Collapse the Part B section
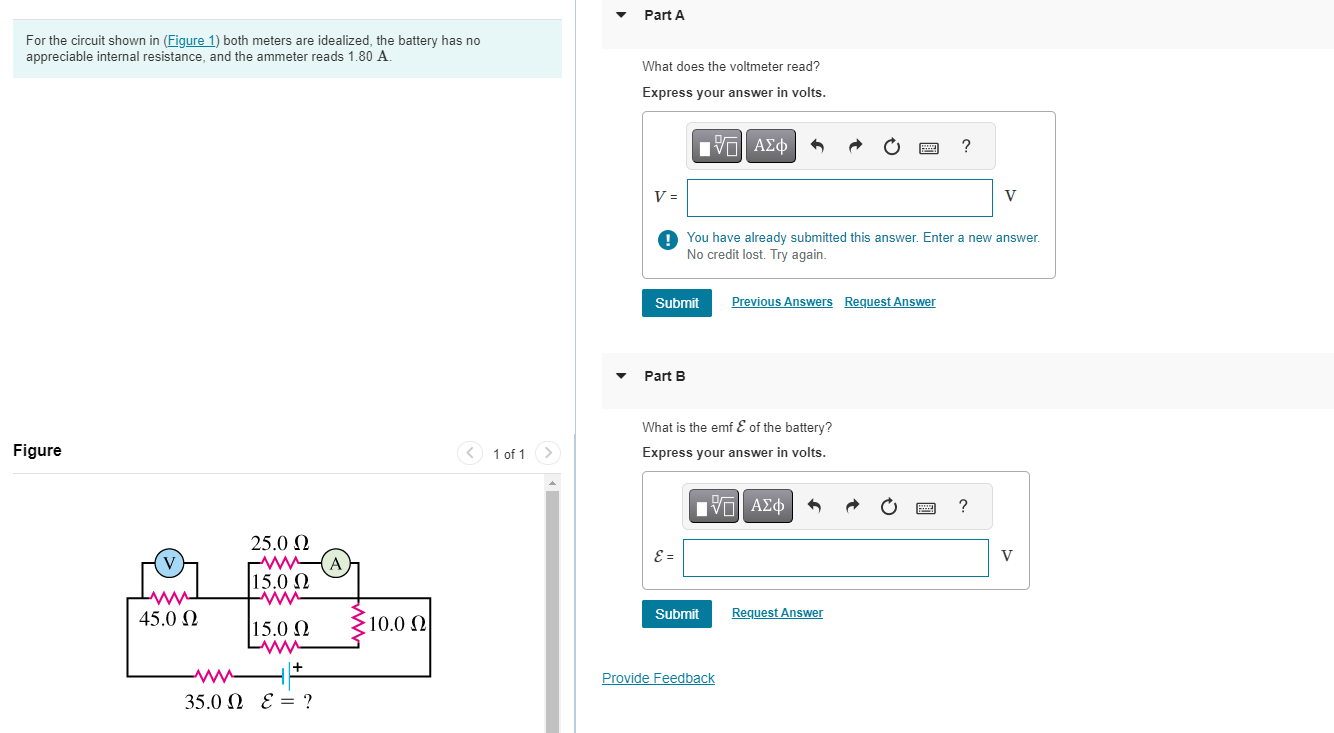This screenshot has width=1334, height=733. pyautogui.click(x=620, y=376)
